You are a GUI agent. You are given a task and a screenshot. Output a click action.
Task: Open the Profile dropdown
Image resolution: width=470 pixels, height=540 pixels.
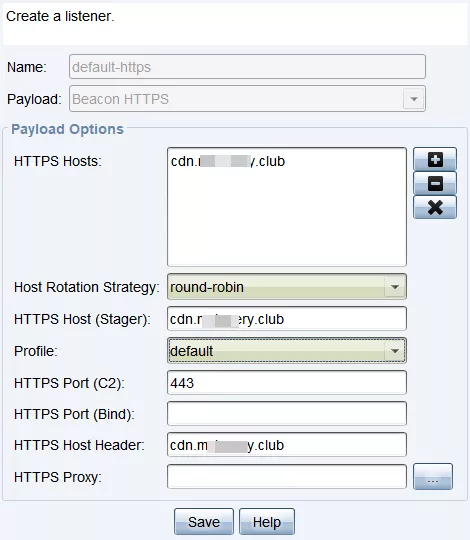click(287, 351)
